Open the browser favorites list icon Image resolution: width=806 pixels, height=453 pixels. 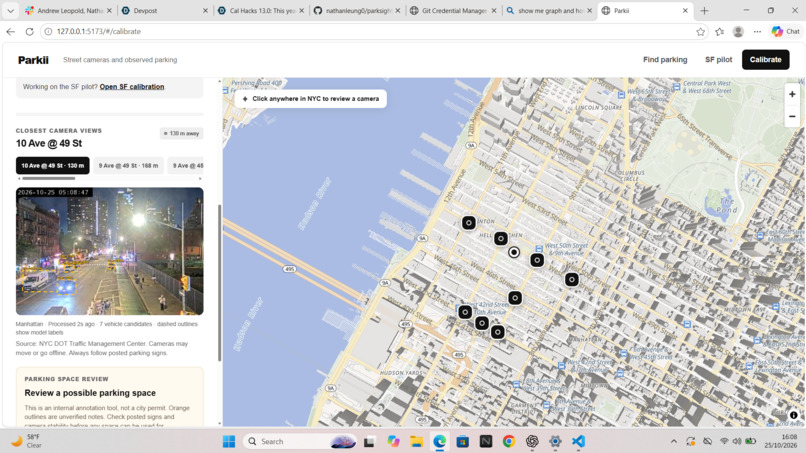pos(720,32)
